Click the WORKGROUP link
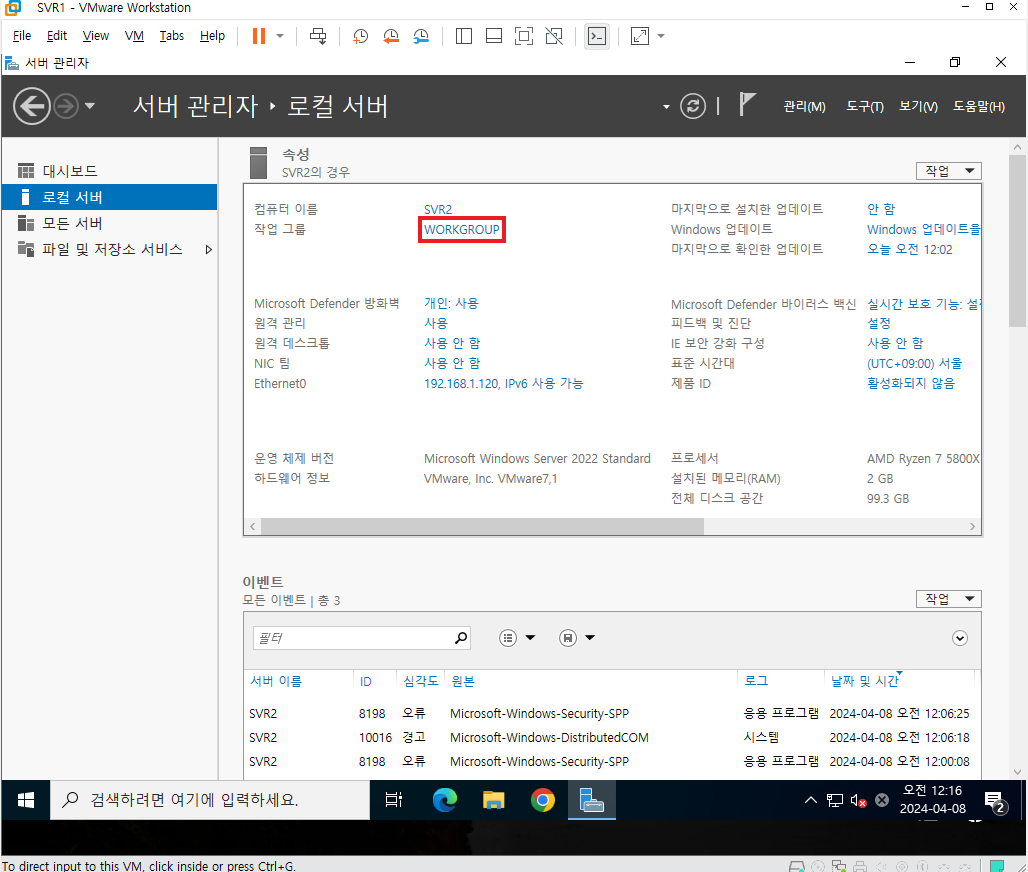This screenshot has height=872, width=1028. [x=462, y=229]
